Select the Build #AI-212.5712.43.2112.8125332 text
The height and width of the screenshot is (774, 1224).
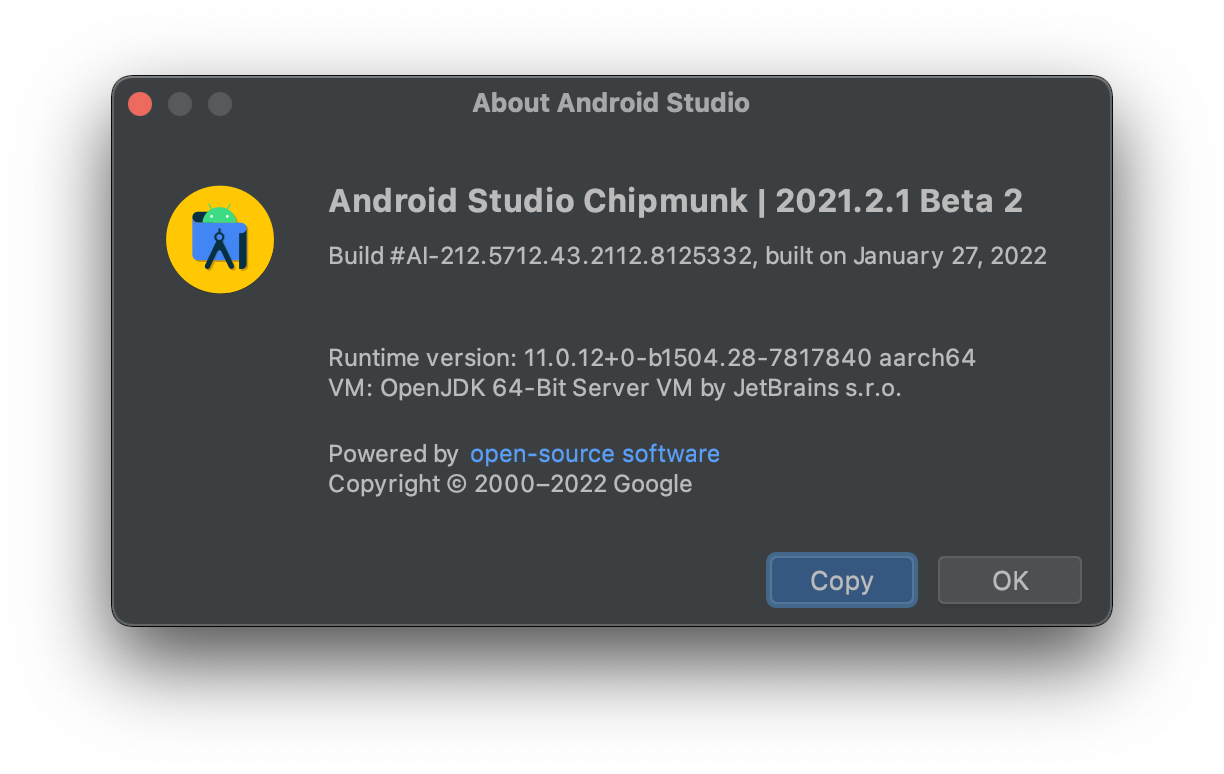pyautogui.click(x=540, y=256)
